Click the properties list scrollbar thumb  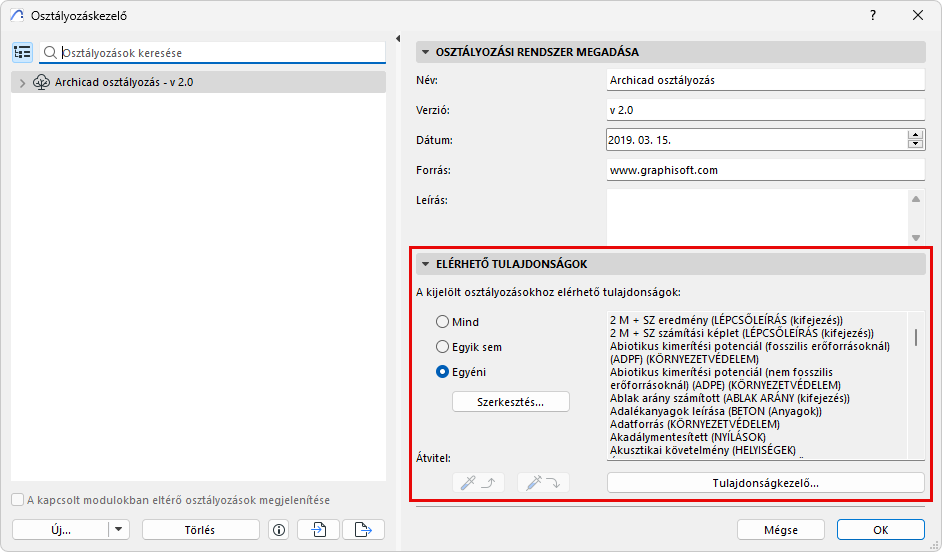pyautogui.click(x=916, y=337)
